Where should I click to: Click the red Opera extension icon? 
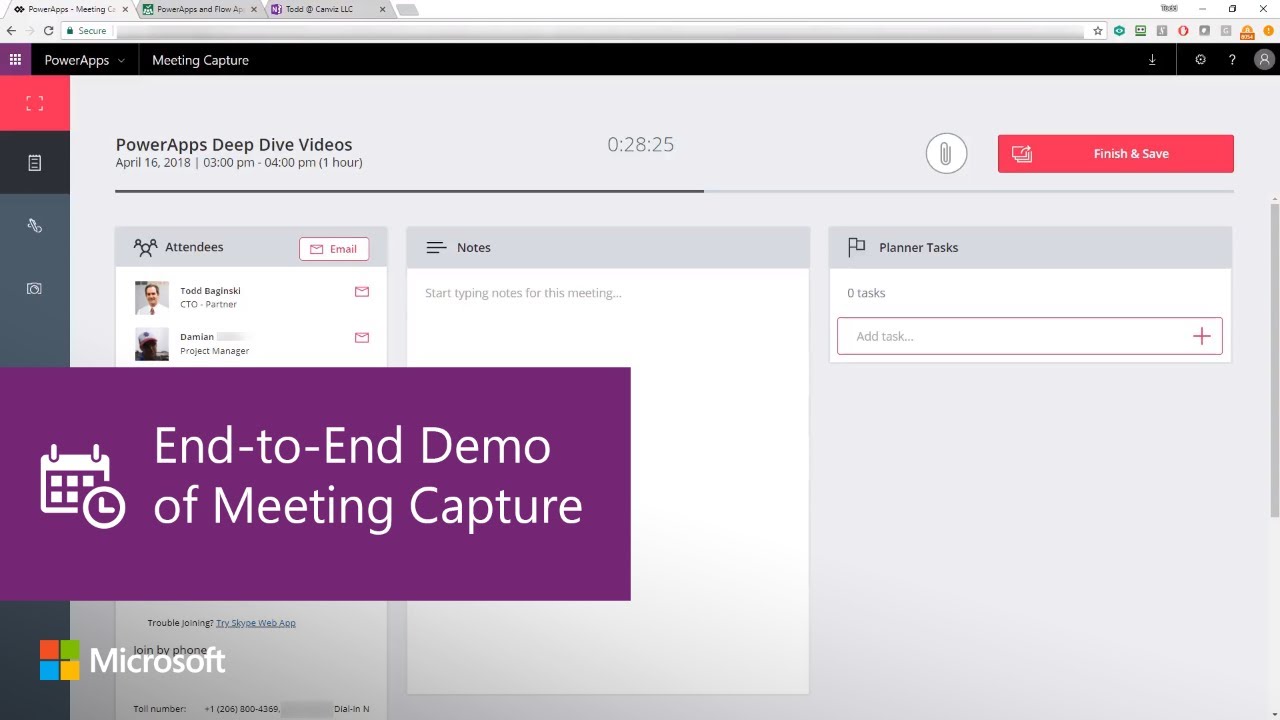click(1183, 31)
